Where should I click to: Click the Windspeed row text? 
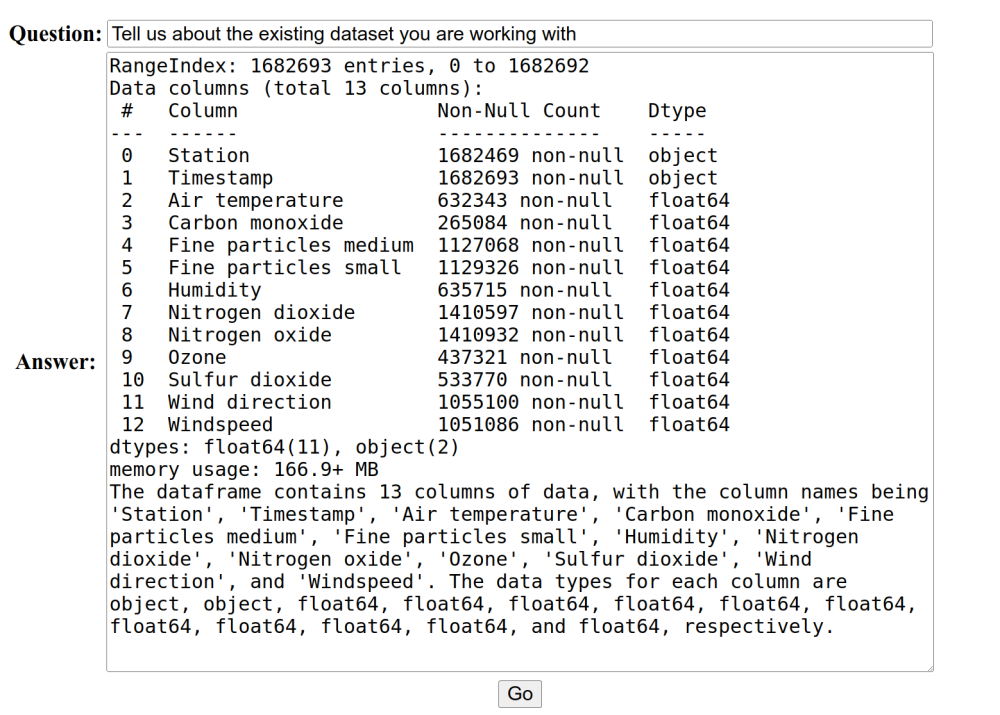(x=220, y=425)
